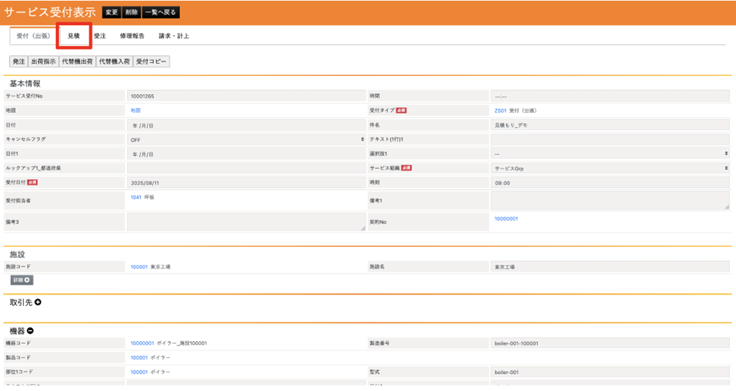The height and width of the screenshot is (391, 736).
Task: Click the 代替機出荷 button
Action: coord(77,61)
